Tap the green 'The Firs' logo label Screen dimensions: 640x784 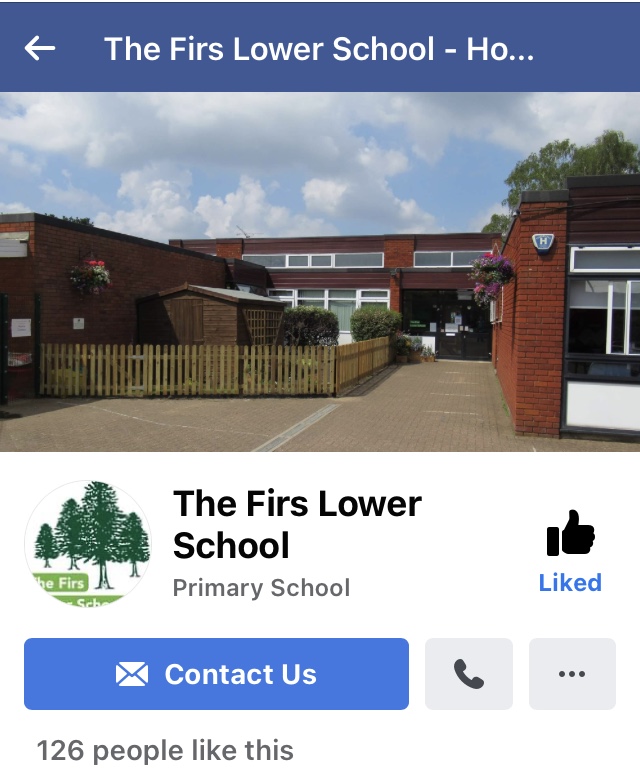(61, 582)
